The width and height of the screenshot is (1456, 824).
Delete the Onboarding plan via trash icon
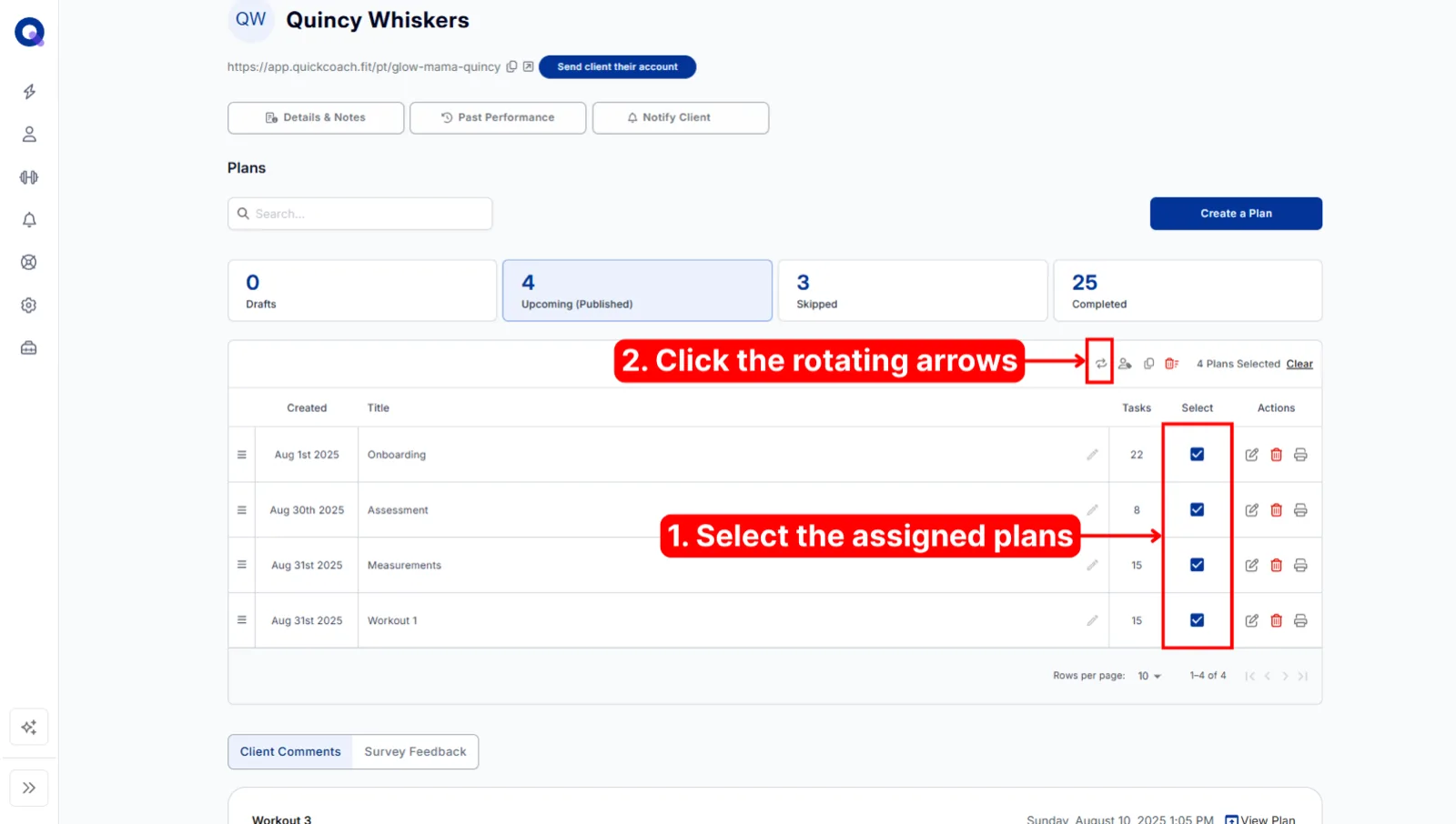(x=1276, y=455)
